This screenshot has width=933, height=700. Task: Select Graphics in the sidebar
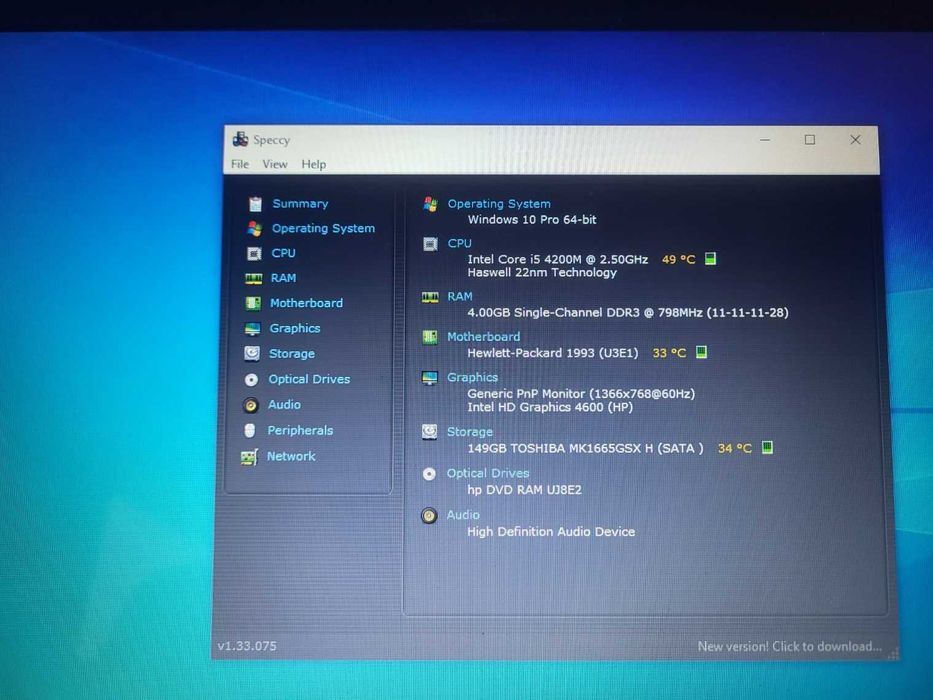click(295, 329)
